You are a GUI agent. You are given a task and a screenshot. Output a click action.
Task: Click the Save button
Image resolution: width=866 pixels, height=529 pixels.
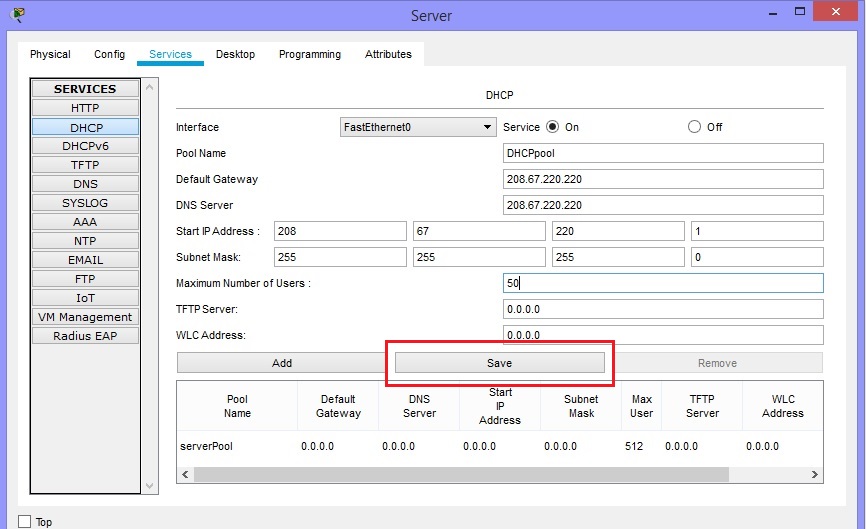pyautogui.click(x=499, y=363)
